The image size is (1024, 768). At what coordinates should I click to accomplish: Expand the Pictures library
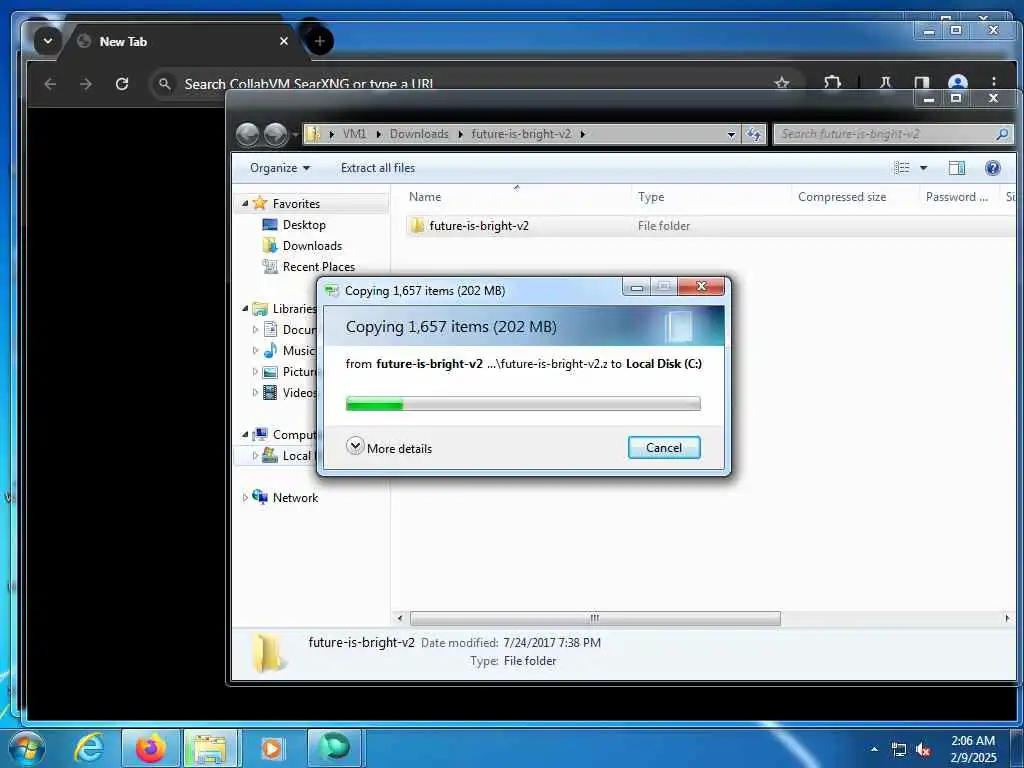(x=255, y=372)
